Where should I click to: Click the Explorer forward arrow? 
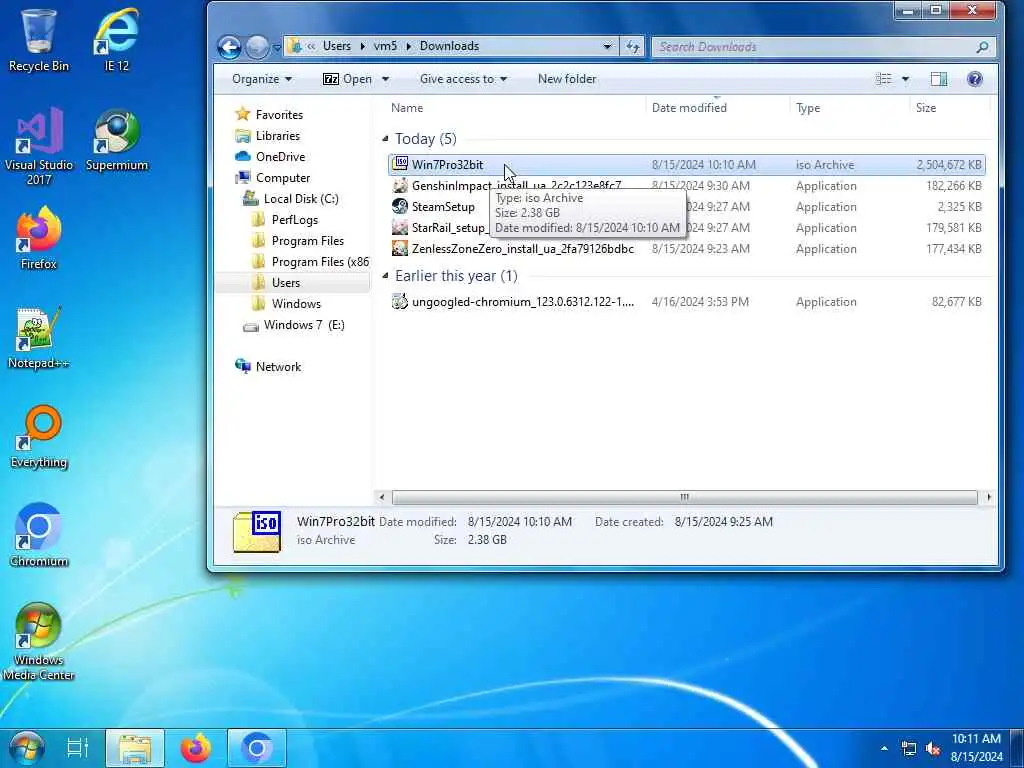(257, 46)
